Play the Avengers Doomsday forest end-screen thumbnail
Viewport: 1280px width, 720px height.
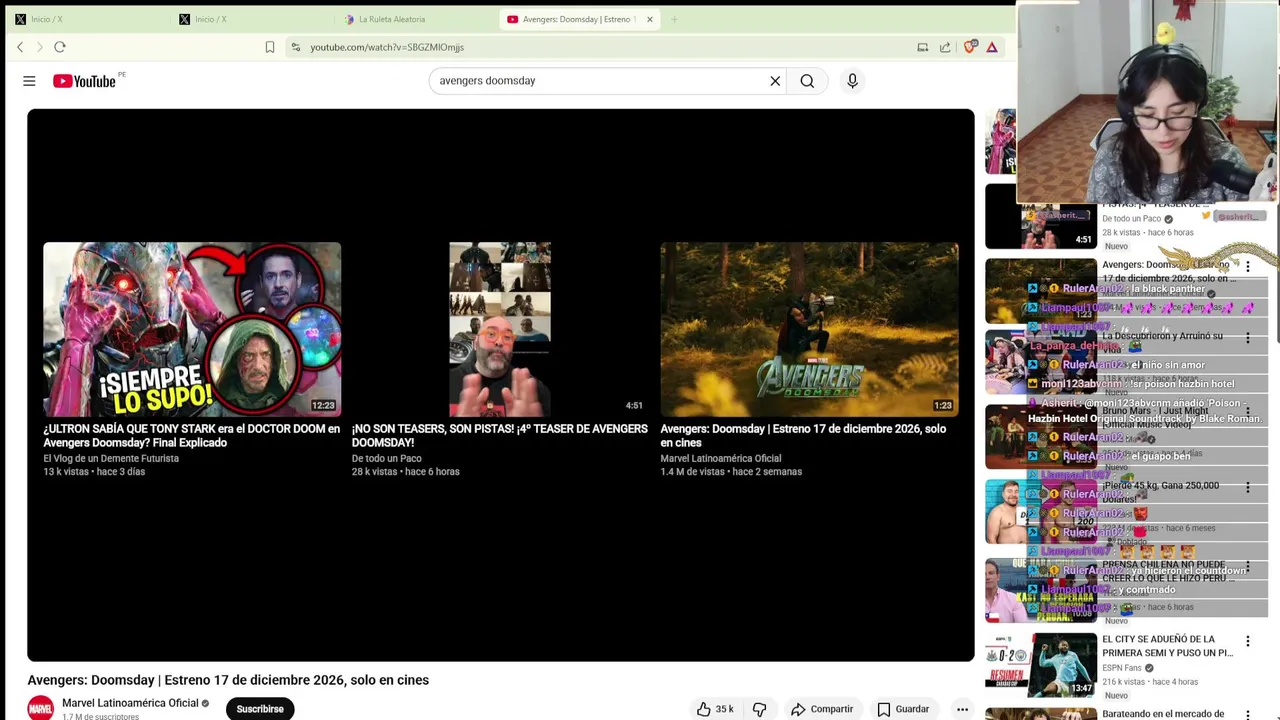(x=809, y=329)
